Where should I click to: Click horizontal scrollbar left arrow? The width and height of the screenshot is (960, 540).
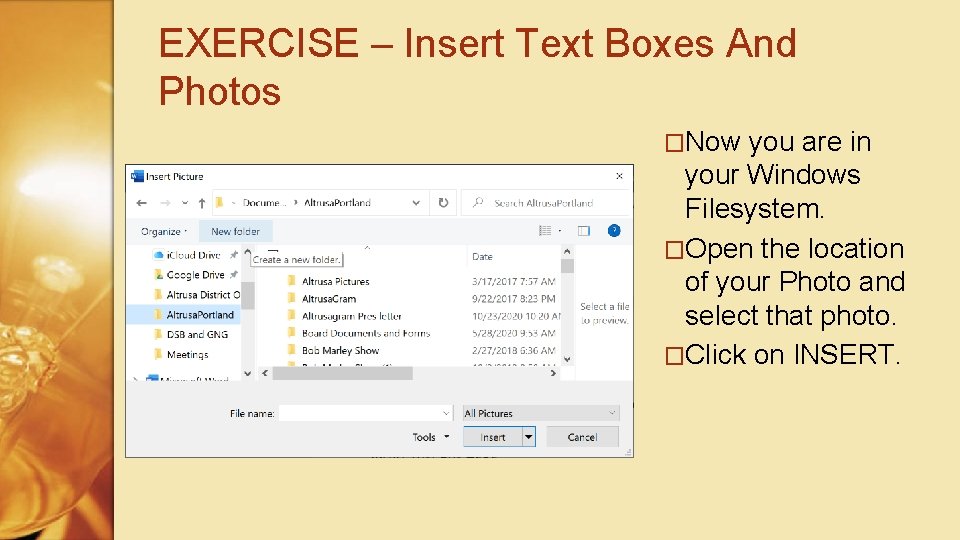point(264,373)
